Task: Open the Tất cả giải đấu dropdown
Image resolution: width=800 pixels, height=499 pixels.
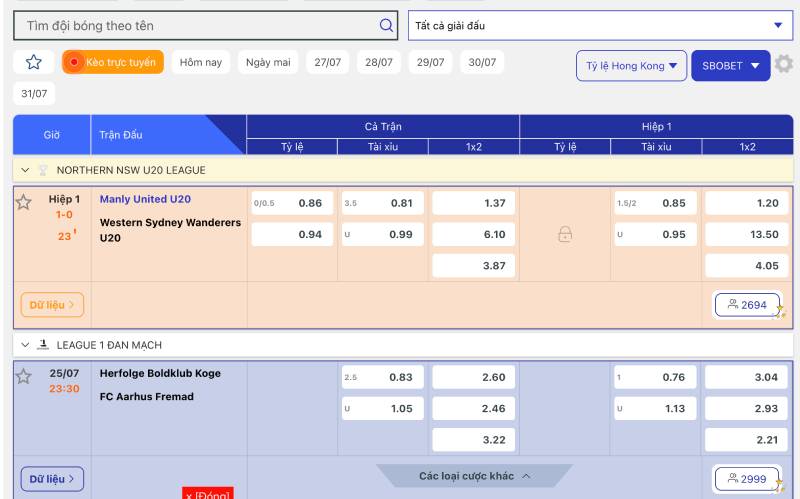Action: pos(601,25)
